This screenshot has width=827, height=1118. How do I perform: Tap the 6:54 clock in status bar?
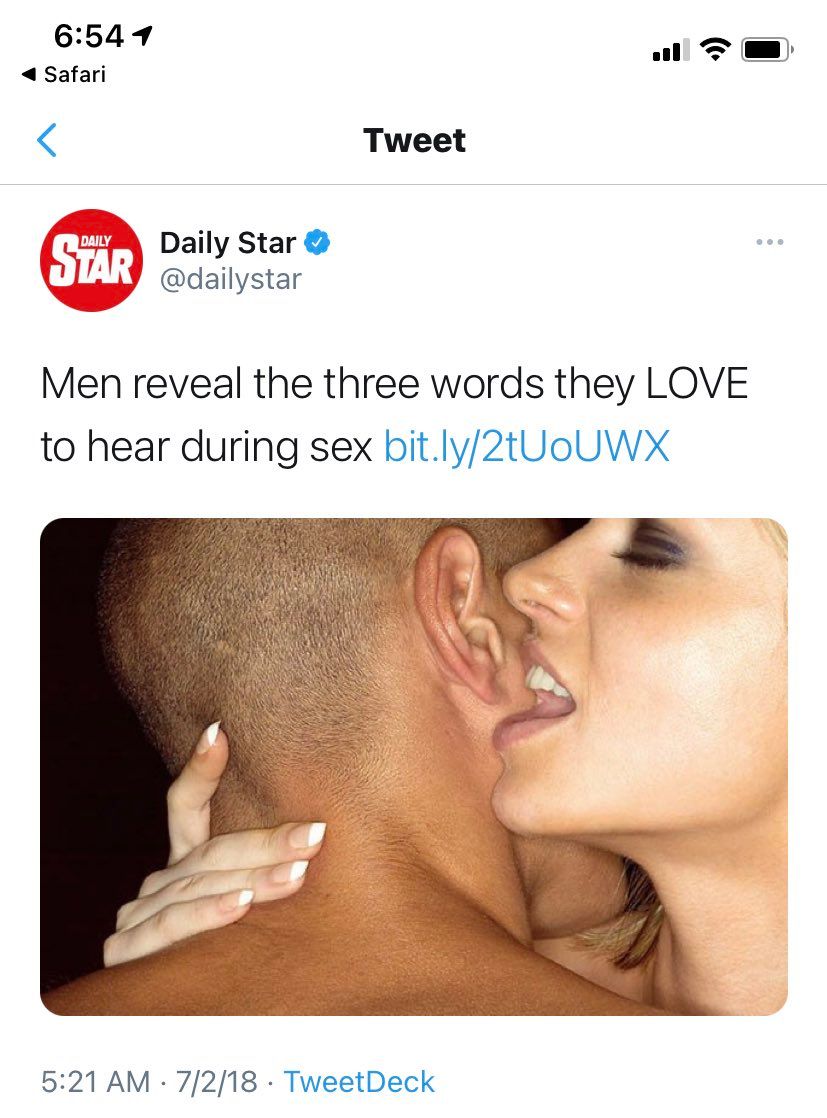coord(89,36)
